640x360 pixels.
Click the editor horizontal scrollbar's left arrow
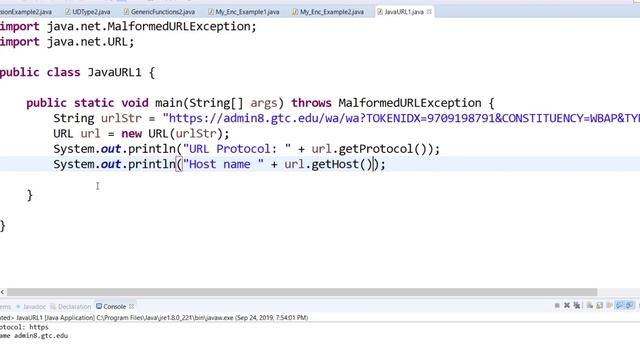(2, 292)
